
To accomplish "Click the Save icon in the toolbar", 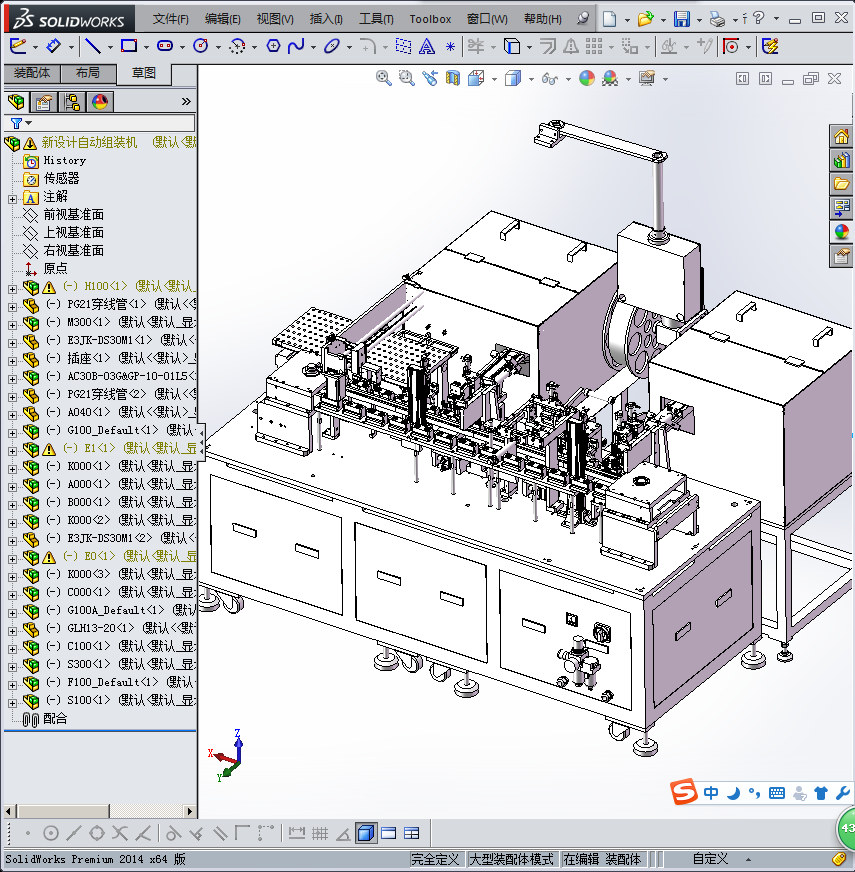I will (x=681, y=19).
